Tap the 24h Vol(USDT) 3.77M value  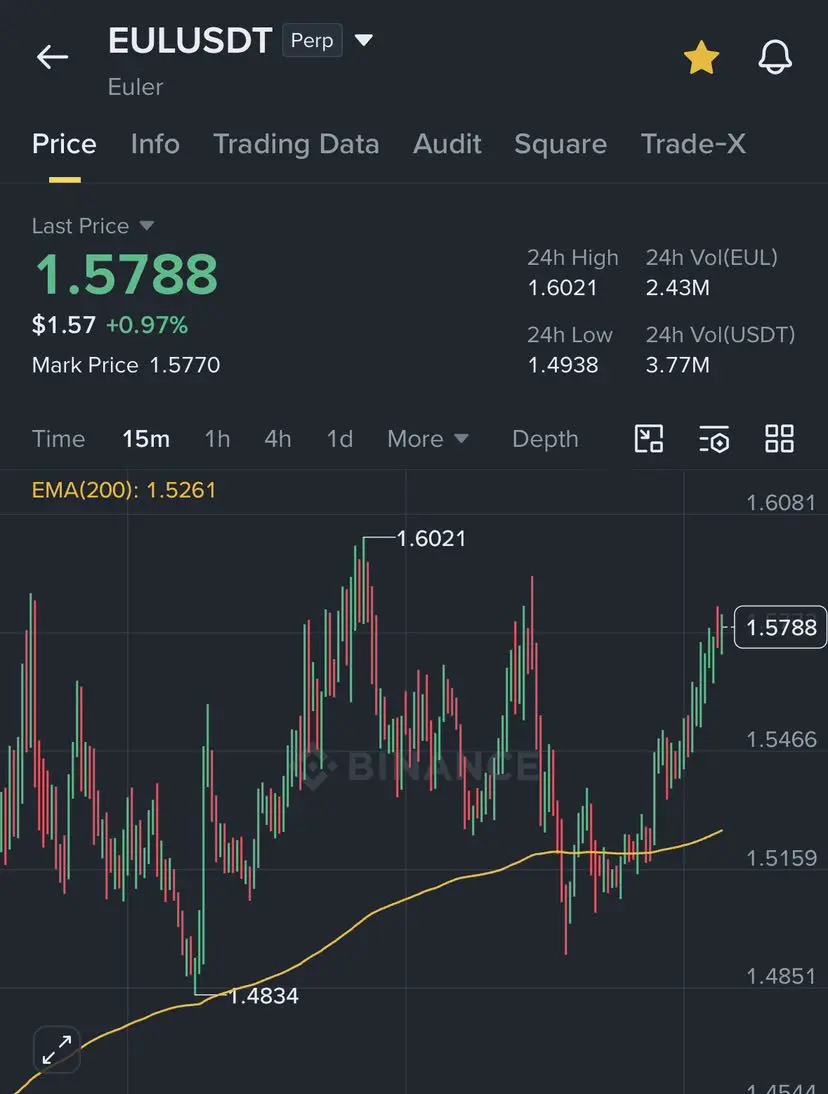677,365
